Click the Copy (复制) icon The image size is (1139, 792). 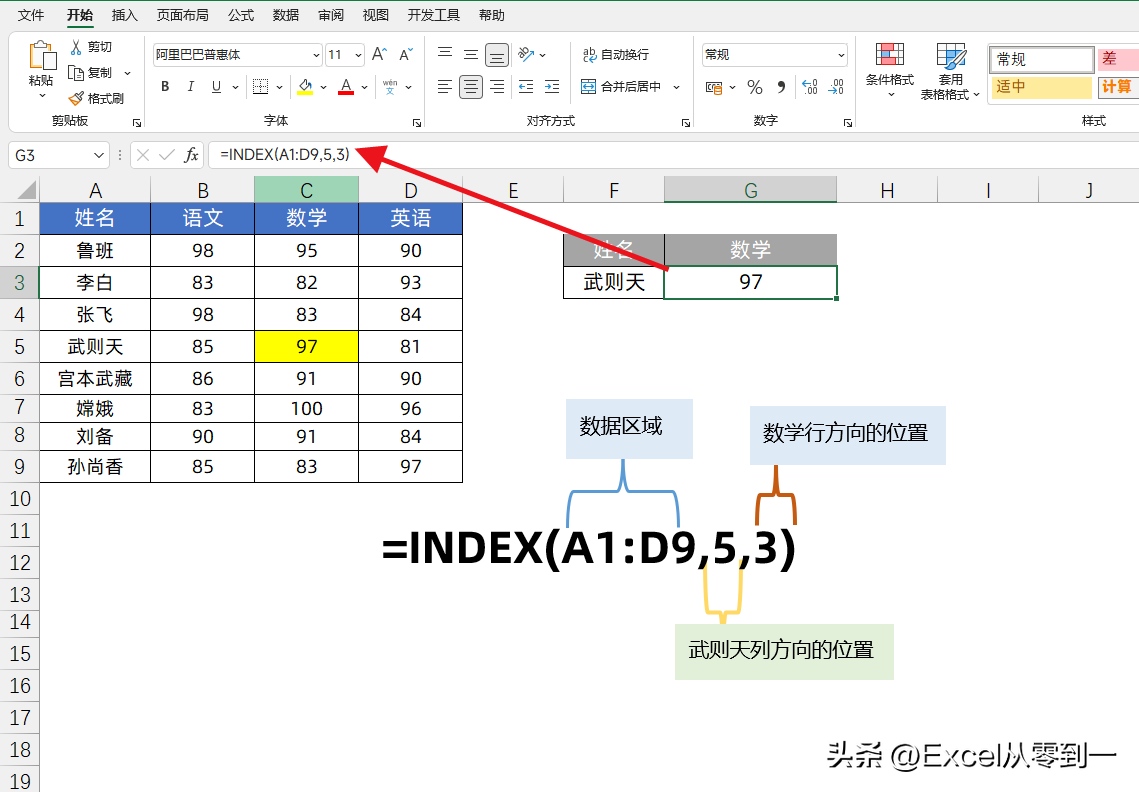click(x=76, y=73)
